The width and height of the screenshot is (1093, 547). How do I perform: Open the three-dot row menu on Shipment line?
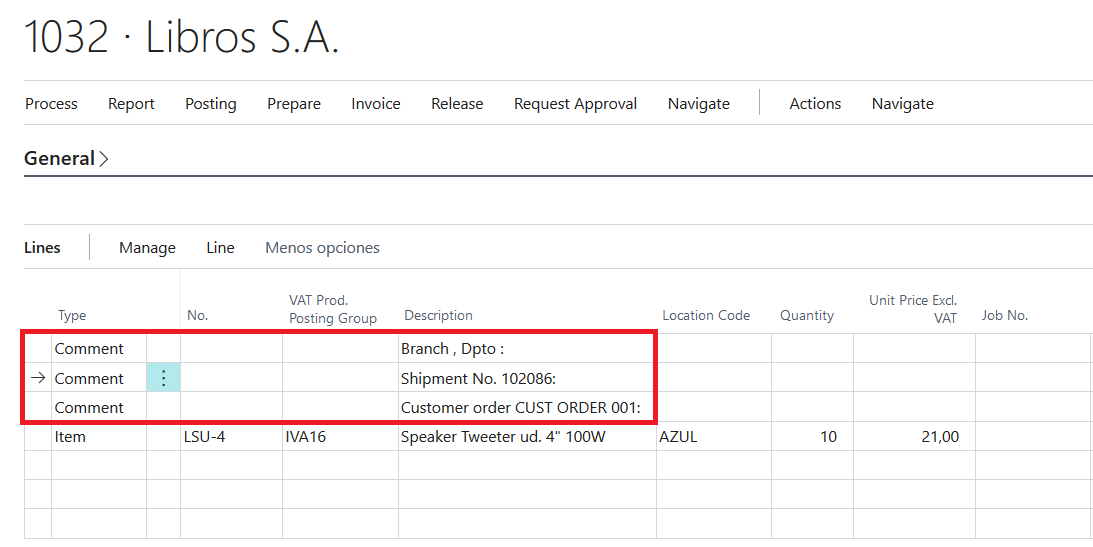pyautogui.click(x=163, y=378)
